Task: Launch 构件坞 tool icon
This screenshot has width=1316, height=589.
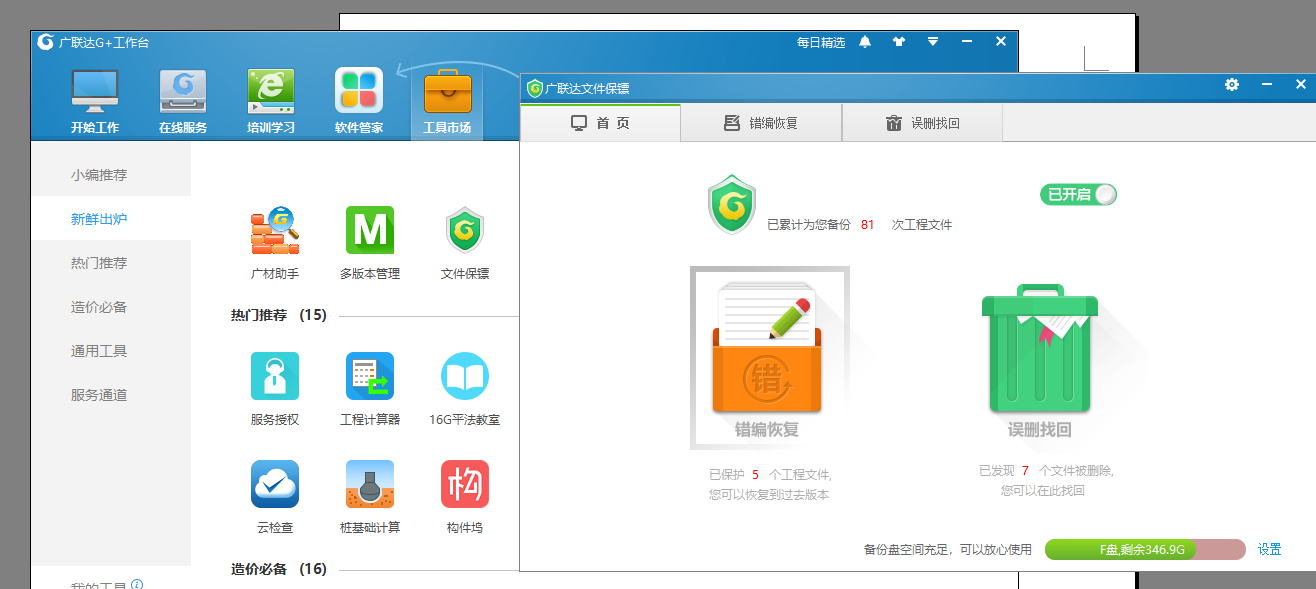Action: point(465,484)
